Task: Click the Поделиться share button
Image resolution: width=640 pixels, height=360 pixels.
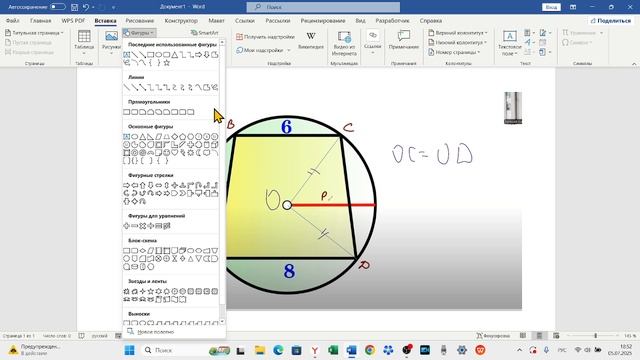Action: click(x=611, y=20)
